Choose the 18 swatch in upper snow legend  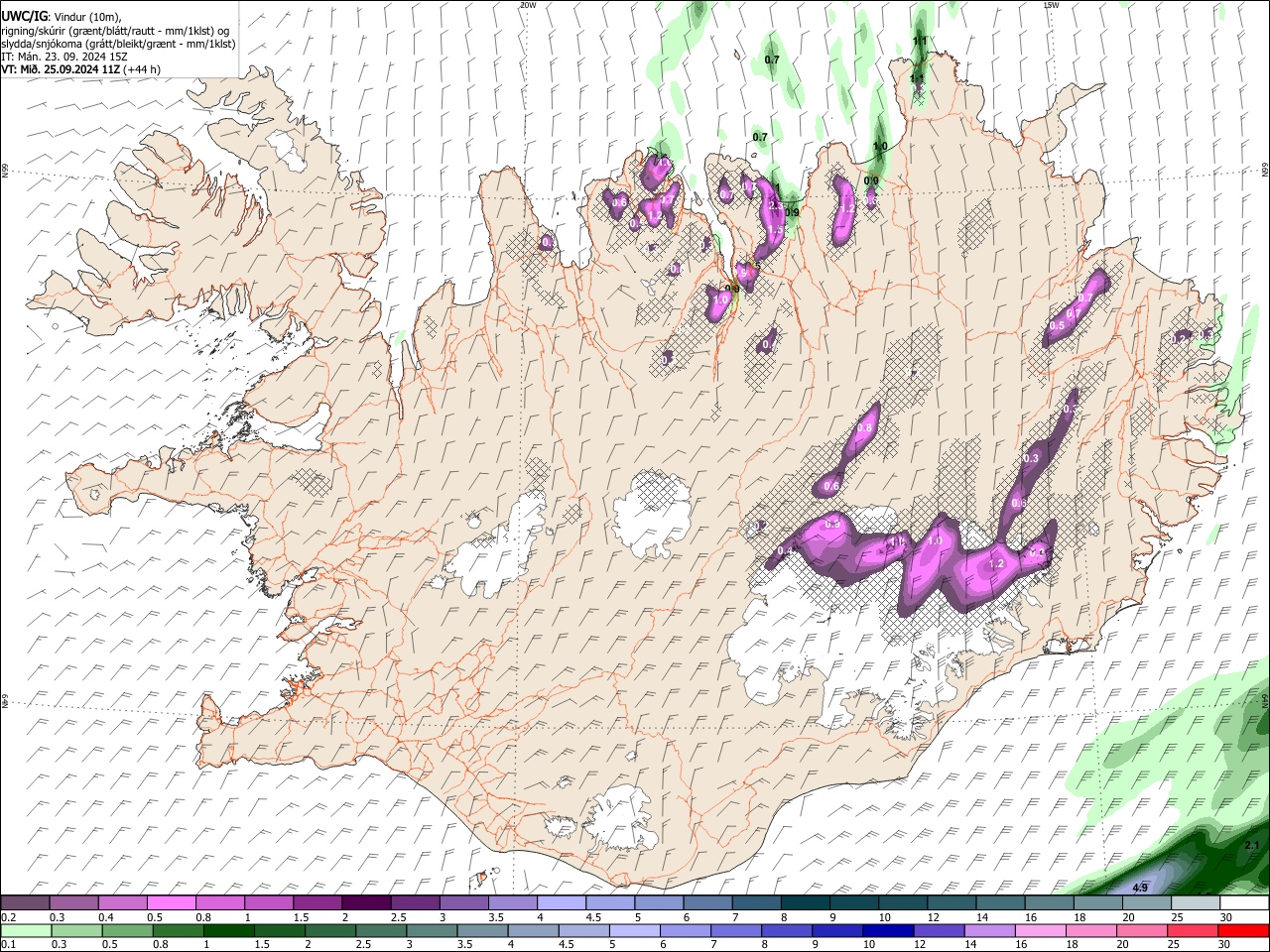pyautogui.click(x=1098, y=903)
